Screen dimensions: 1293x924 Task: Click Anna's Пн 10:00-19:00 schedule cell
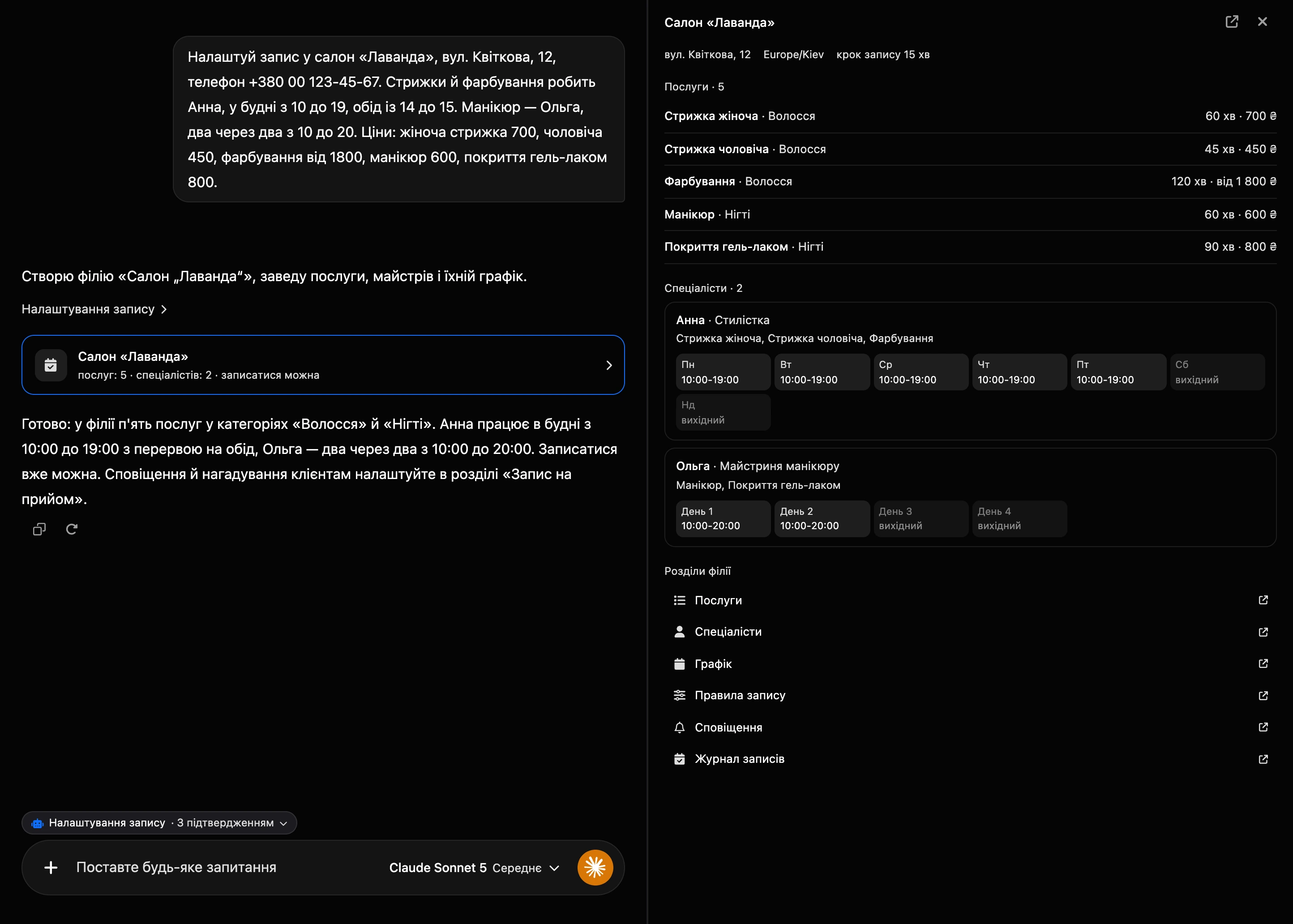tap(723, 372)
